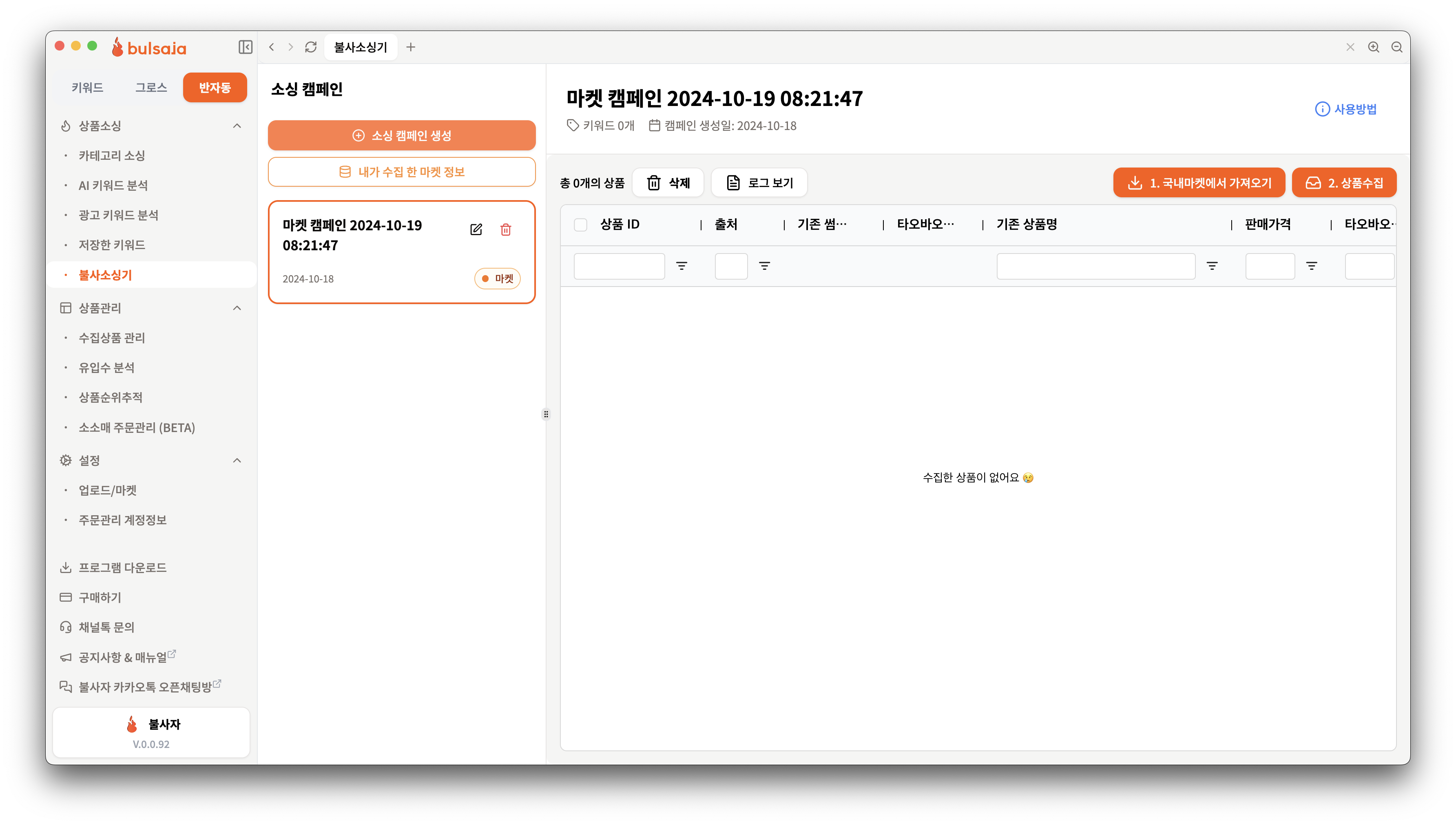Click the edit campaign pencil icon
Image resolution: width=1456 pixels, height=825 pixels.
coord(476,229)
